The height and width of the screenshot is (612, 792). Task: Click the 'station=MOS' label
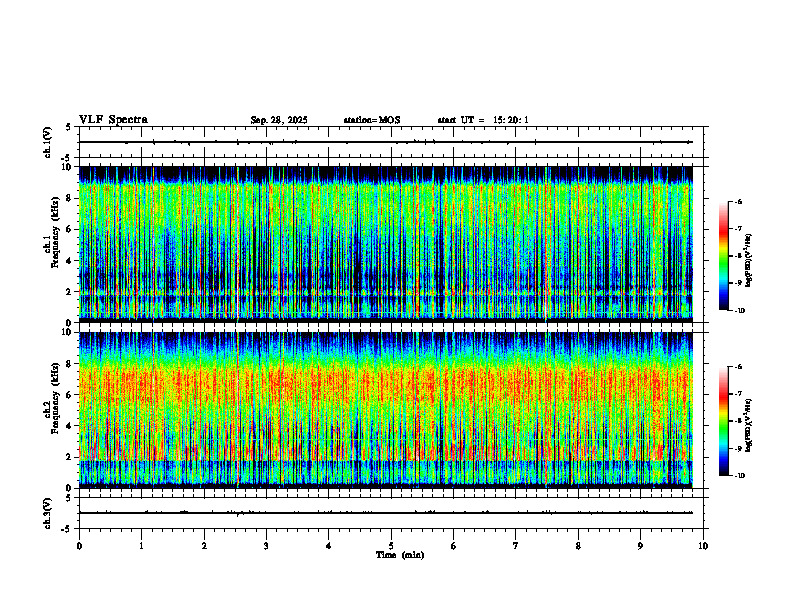tap(372, 120)
